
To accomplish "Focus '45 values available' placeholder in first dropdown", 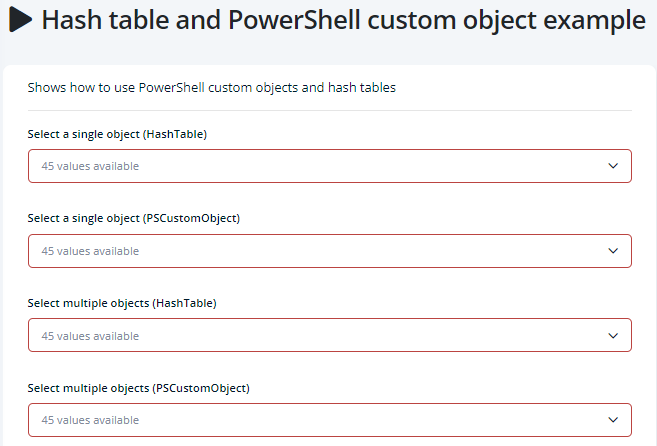I will pos(90,166).
